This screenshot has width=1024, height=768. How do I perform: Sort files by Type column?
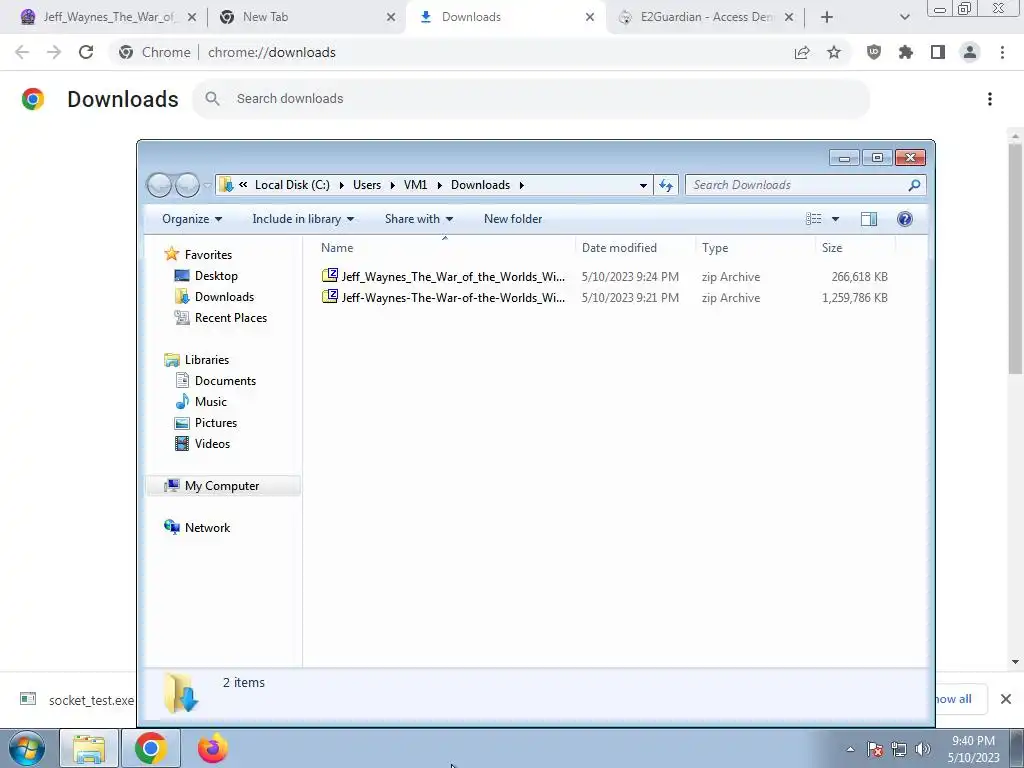point(754,248)
